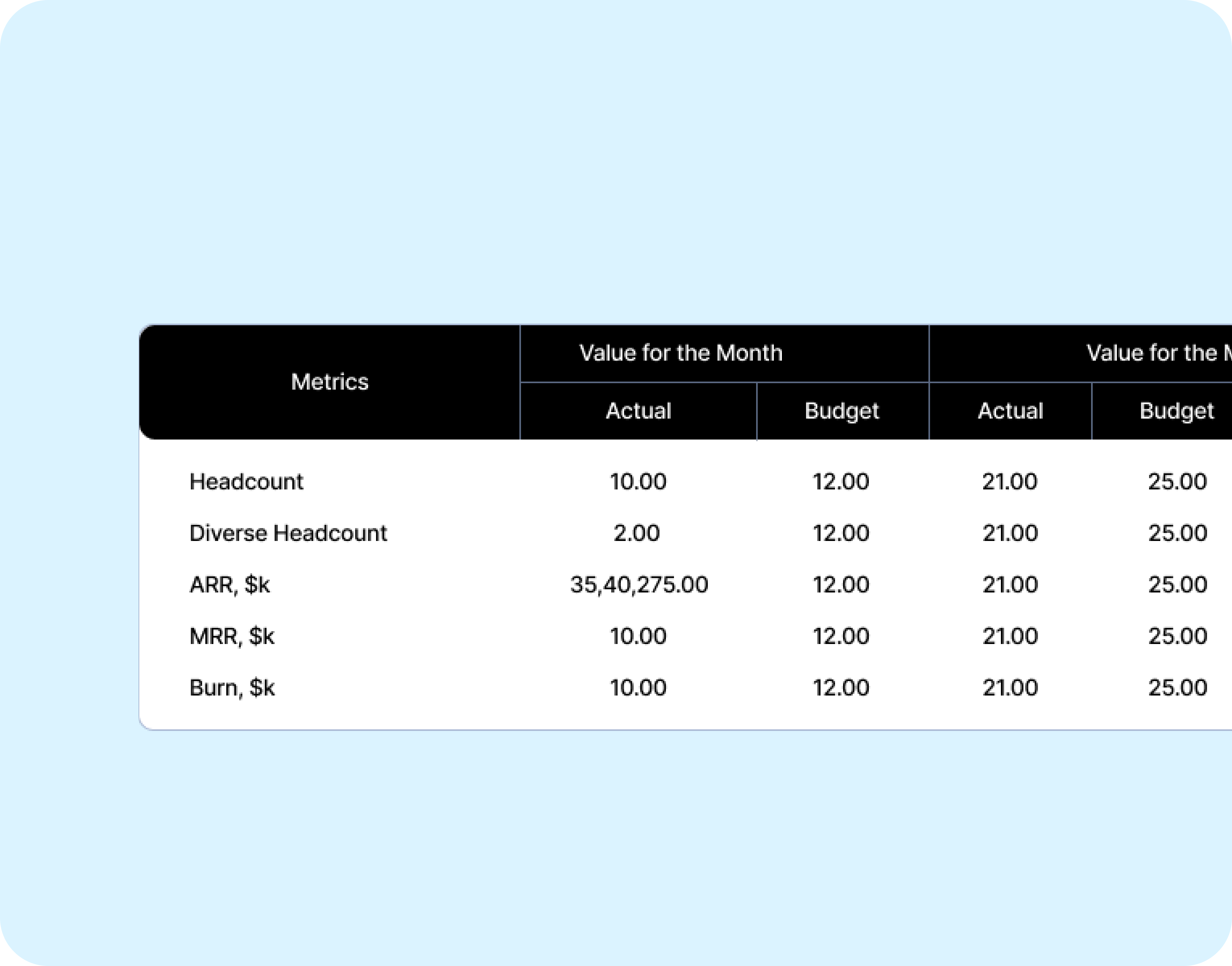Click the leftmost Actual column header
Image resolution: width=1232 pixels, height=966 pixels.
point(638,411)
